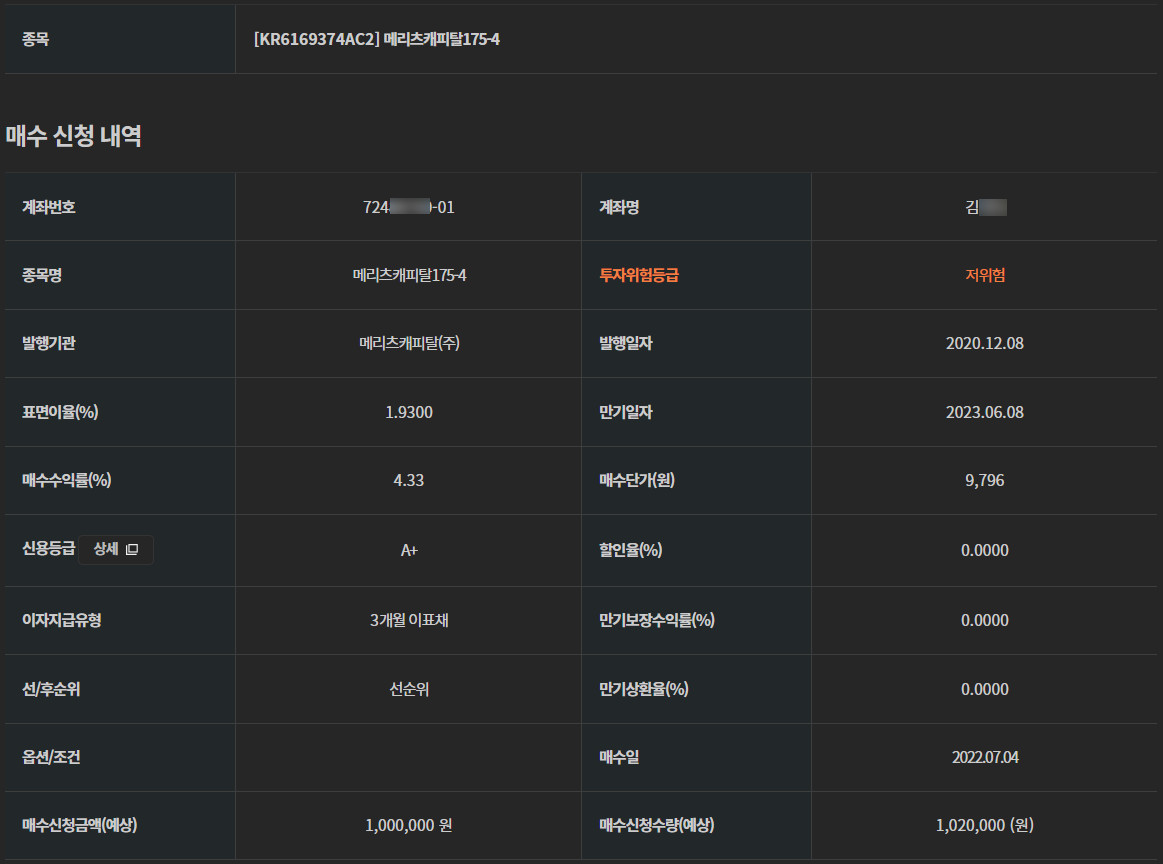Click the 종목명 label
The image size is (1163, 864).
pyautogui.click(x=42, y=275)
